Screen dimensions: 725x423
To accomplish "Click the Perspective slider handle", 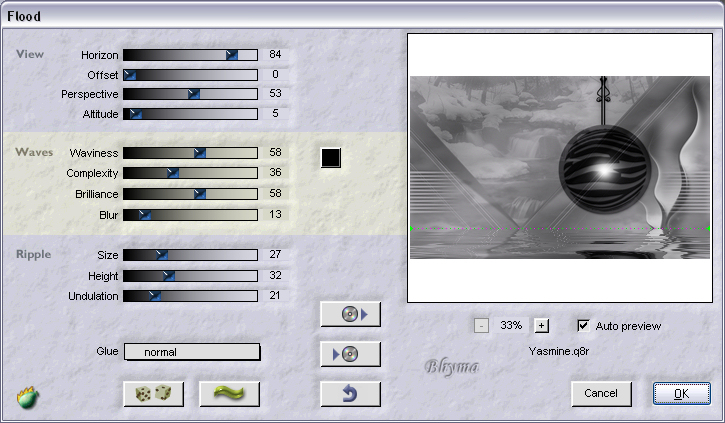I will (x=194, y=94).
